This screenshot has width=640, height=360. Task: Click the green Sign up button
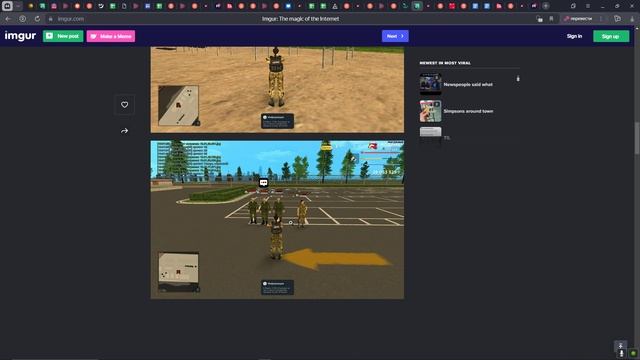point(611,36)
